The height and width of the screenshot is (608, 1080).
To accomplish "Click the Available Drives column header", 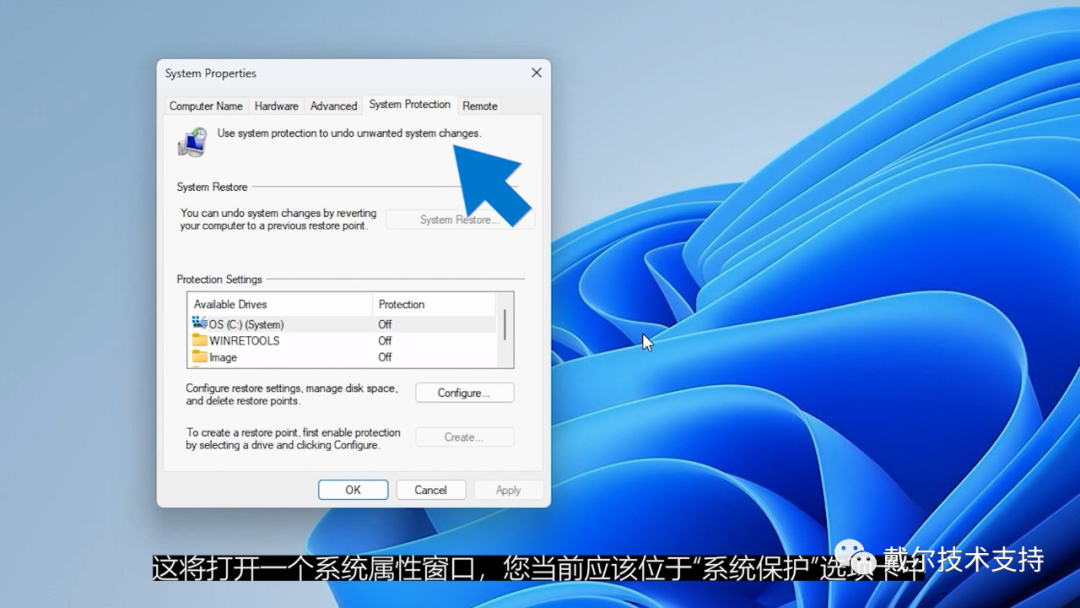I will pyautogui.click(x=280, y=304).
